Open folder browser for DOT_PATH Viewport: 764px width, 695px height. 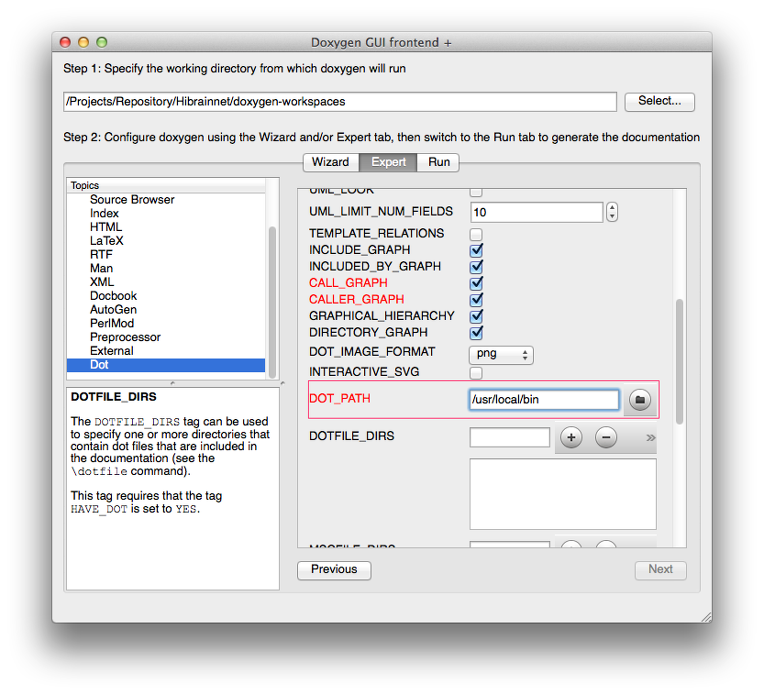click(640, 400)
